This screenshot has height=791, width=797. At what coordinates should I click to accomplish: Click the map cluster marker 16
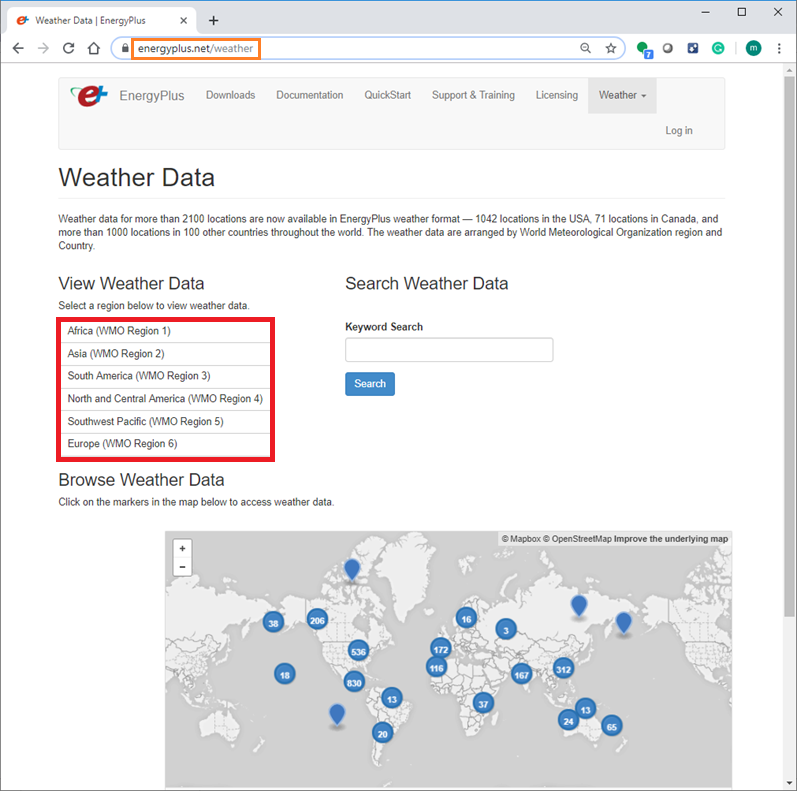pyautogui.click(x=466, y=619)
